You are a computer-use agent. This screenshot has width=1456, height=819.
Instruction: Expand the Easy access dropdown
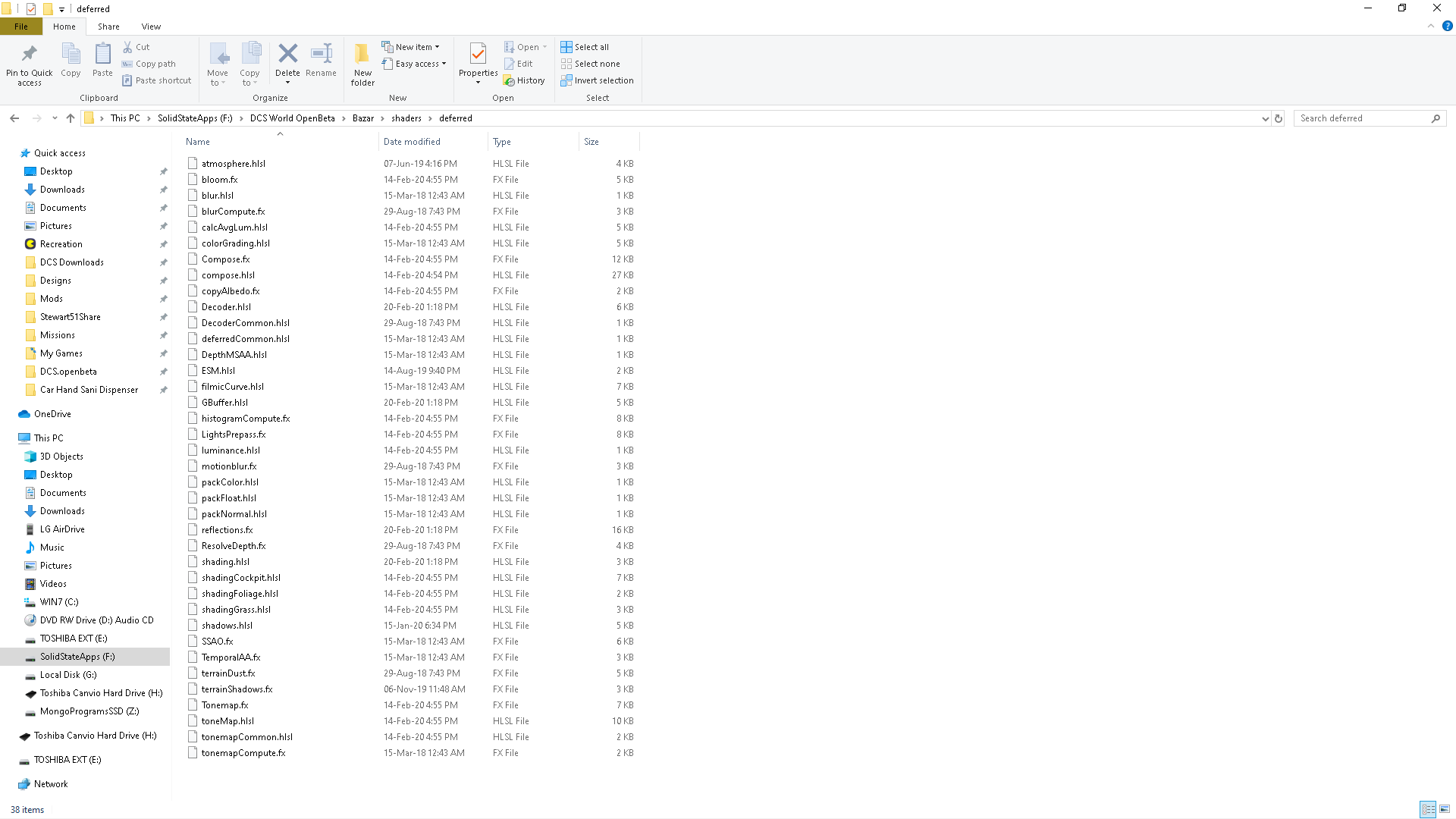413,64
